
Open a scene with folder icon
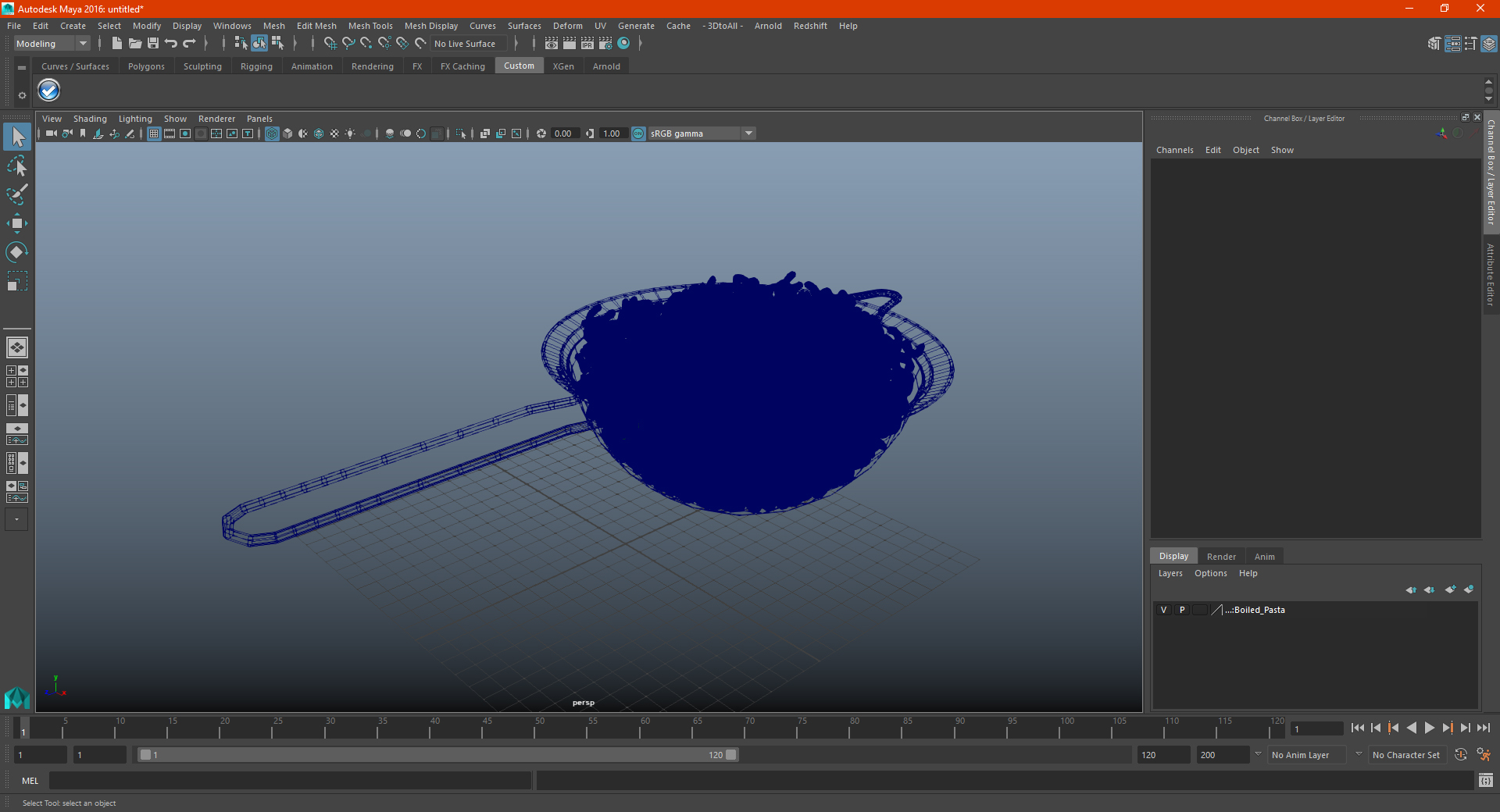(x=134, y=44)
